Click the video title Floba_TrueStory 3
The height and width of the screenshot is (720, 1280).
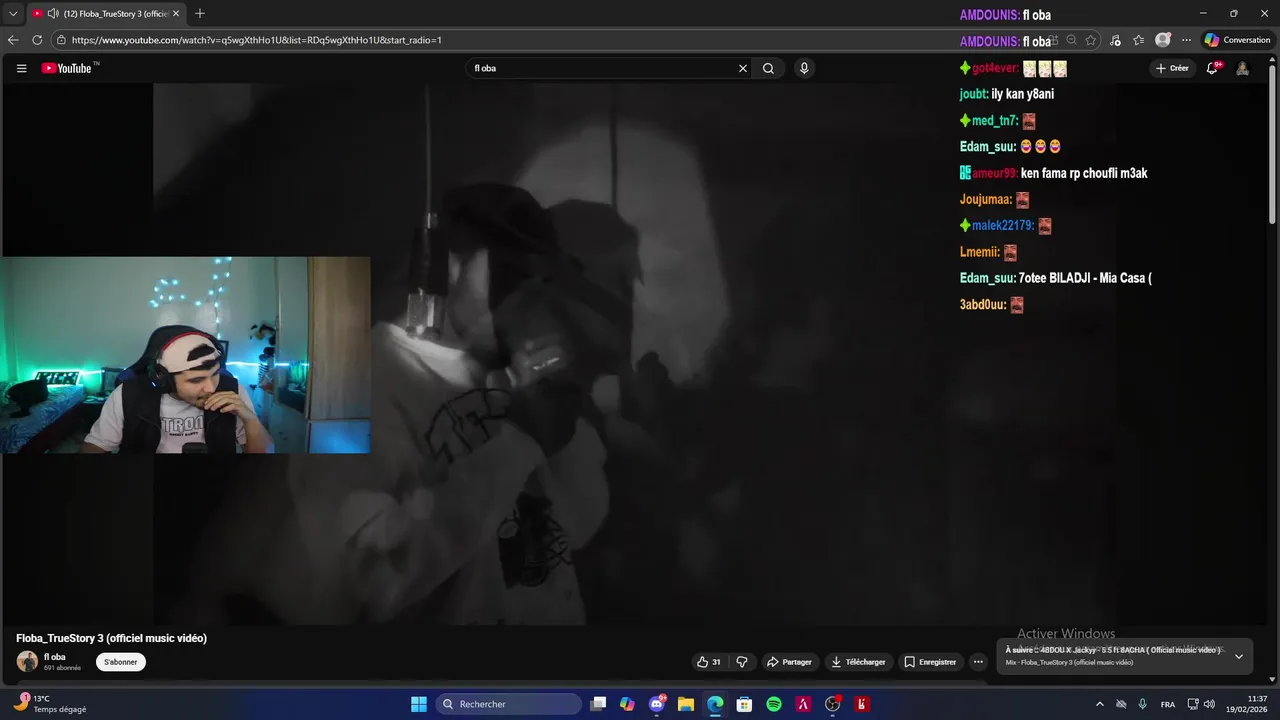(x=111, y=638)
